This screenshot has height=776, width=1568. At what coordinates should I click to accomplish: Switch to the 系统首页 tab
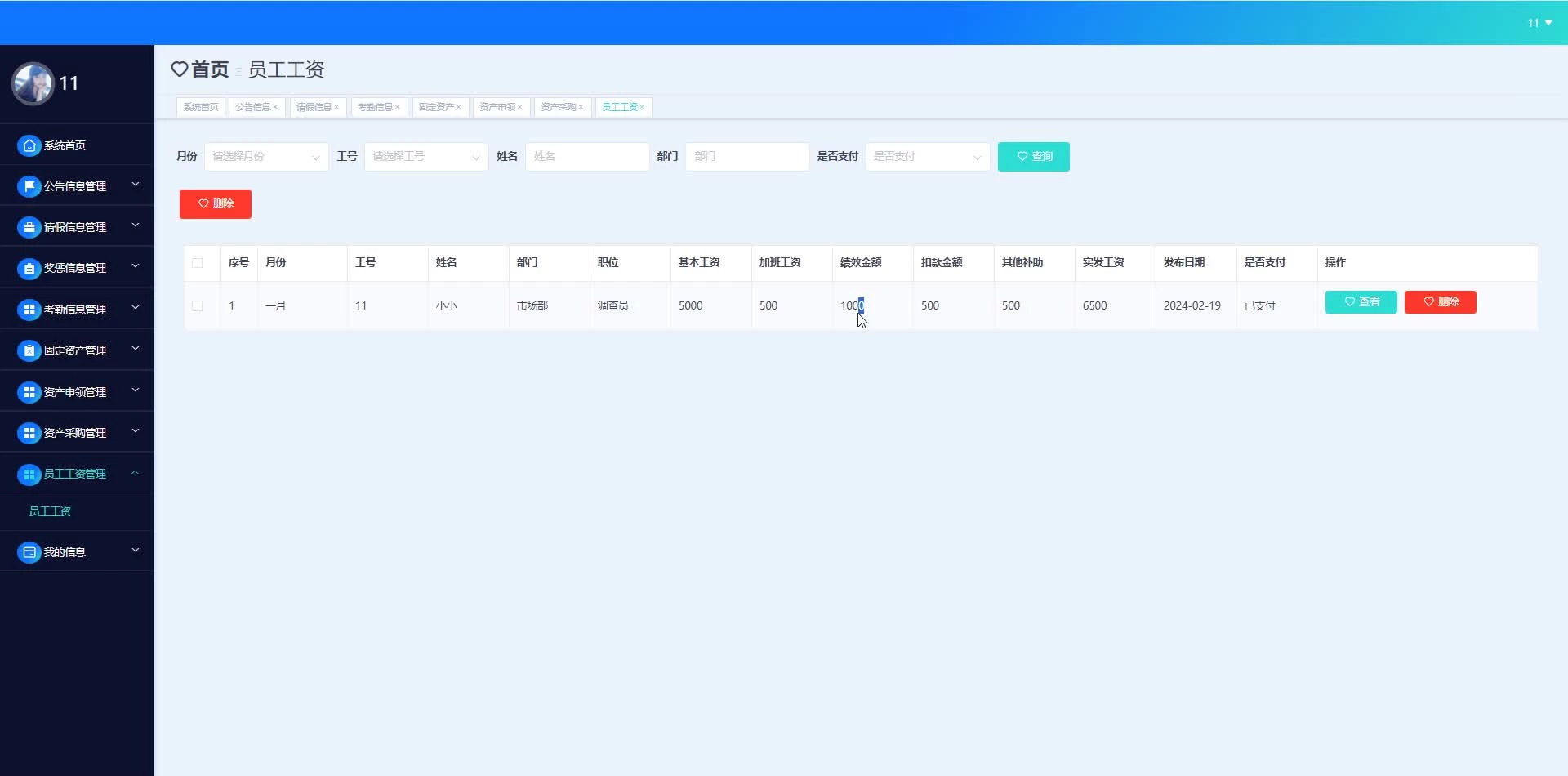201,107
